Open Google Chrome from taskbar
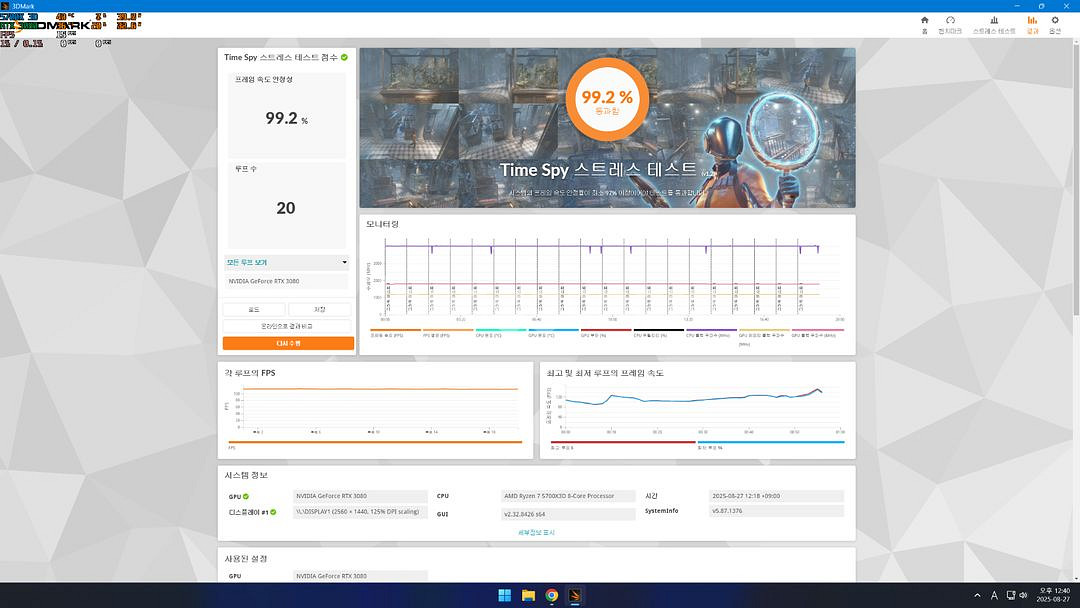 pos(552,596)
